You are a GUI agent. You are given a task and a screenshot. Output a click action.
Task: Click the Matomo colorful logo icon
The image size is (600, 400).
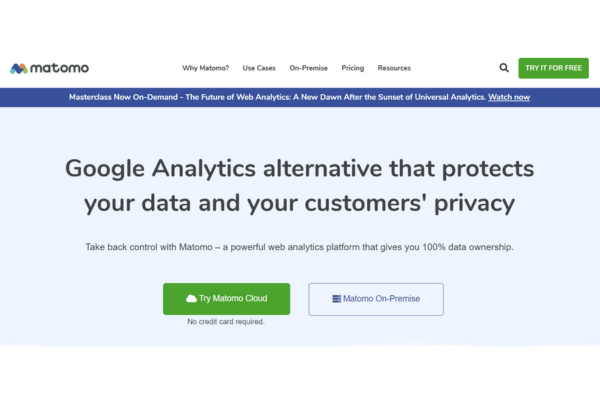coord(19,69)
